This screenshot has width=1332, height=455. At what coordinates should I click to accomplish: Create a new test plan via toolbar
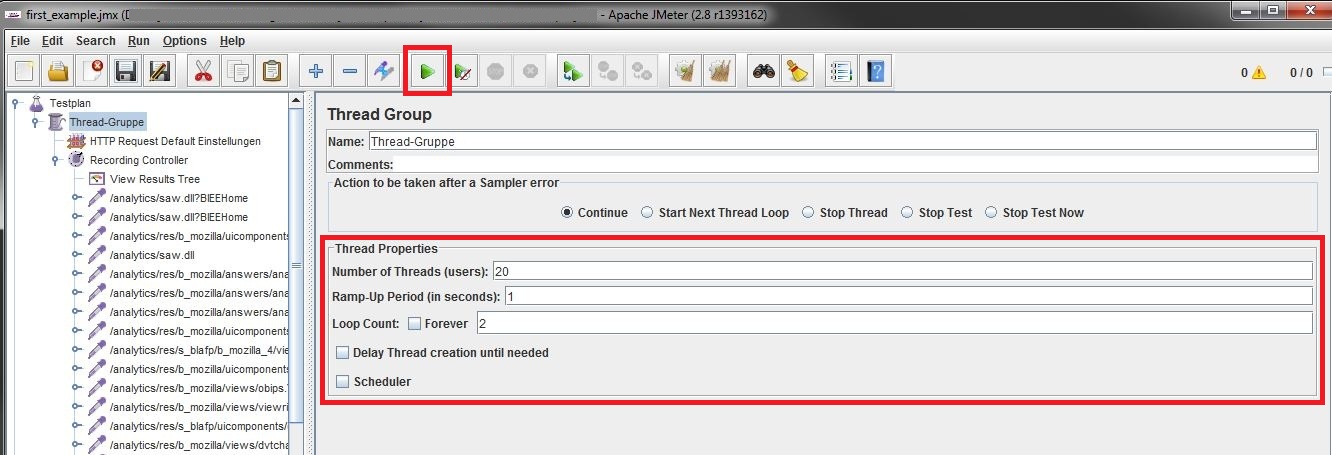pyautogui.click(x=24, y=71)
